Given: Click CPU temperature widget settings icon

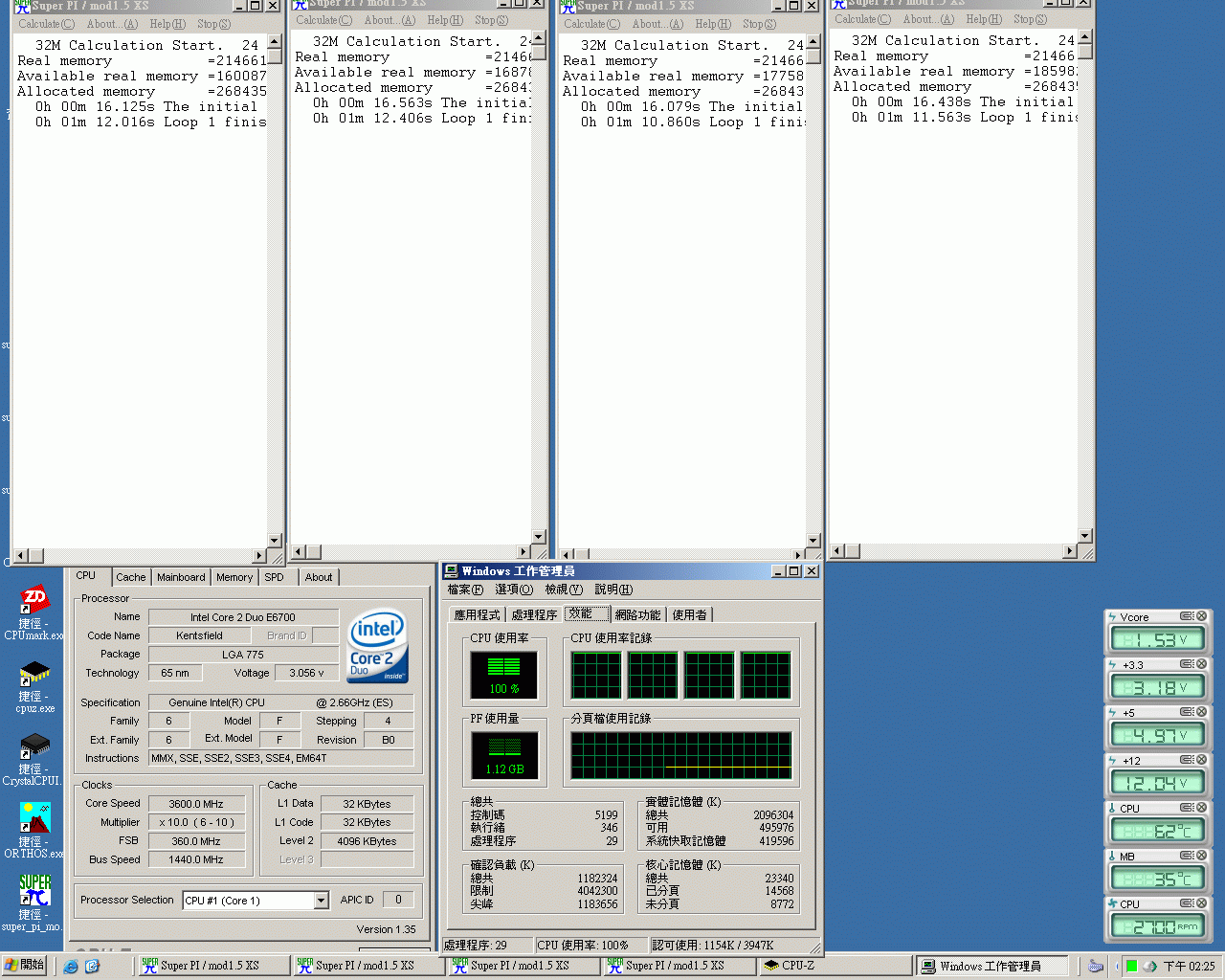Looking at the screenshot, I should click(1186, 808).
